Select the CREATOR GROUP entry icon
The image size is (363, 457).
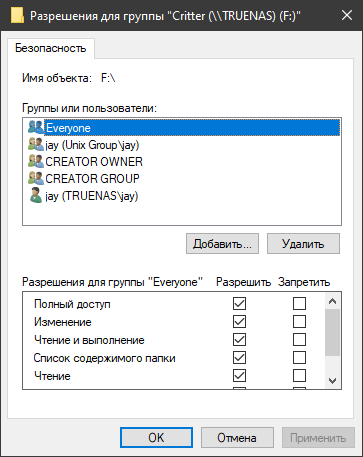coord(36,178)
